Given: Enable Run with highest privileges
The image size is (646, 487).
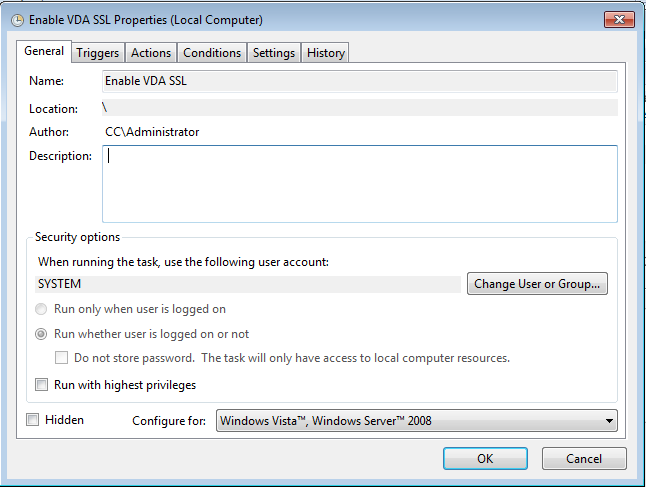Looking at the screenshot, I should tap(42, 384).
